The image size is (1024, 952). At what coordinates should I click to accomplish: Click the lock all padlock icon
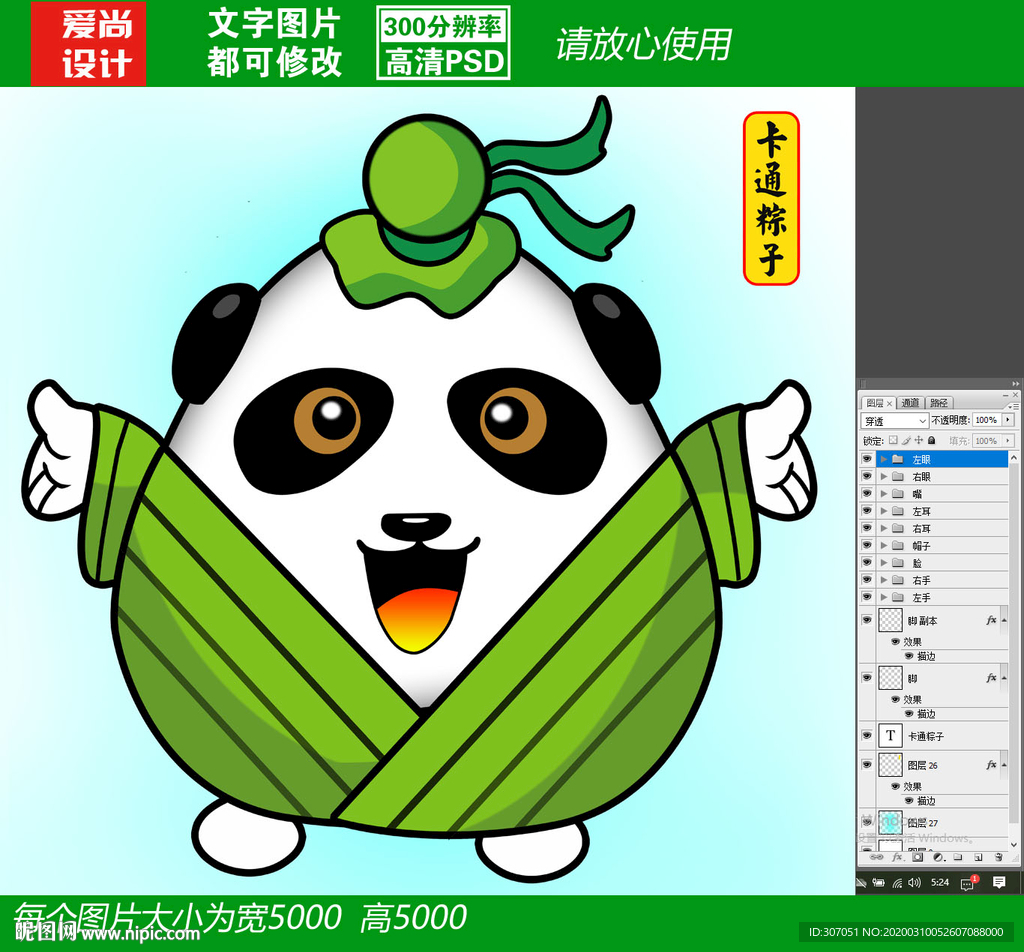click(x=931, y=440)
